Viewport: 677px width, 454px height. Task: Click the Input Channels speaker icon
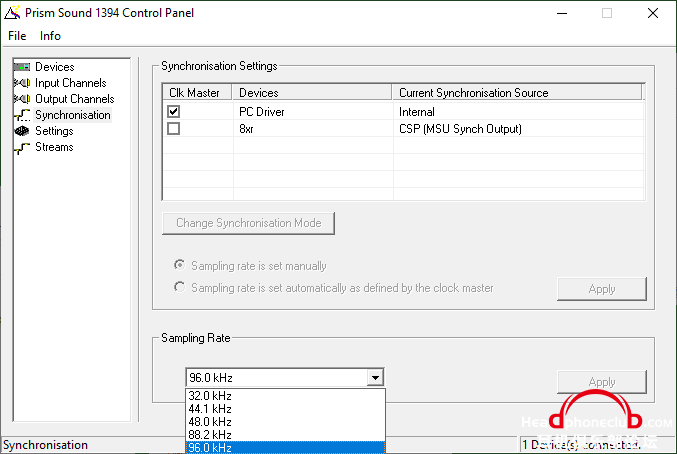[22, 82]
